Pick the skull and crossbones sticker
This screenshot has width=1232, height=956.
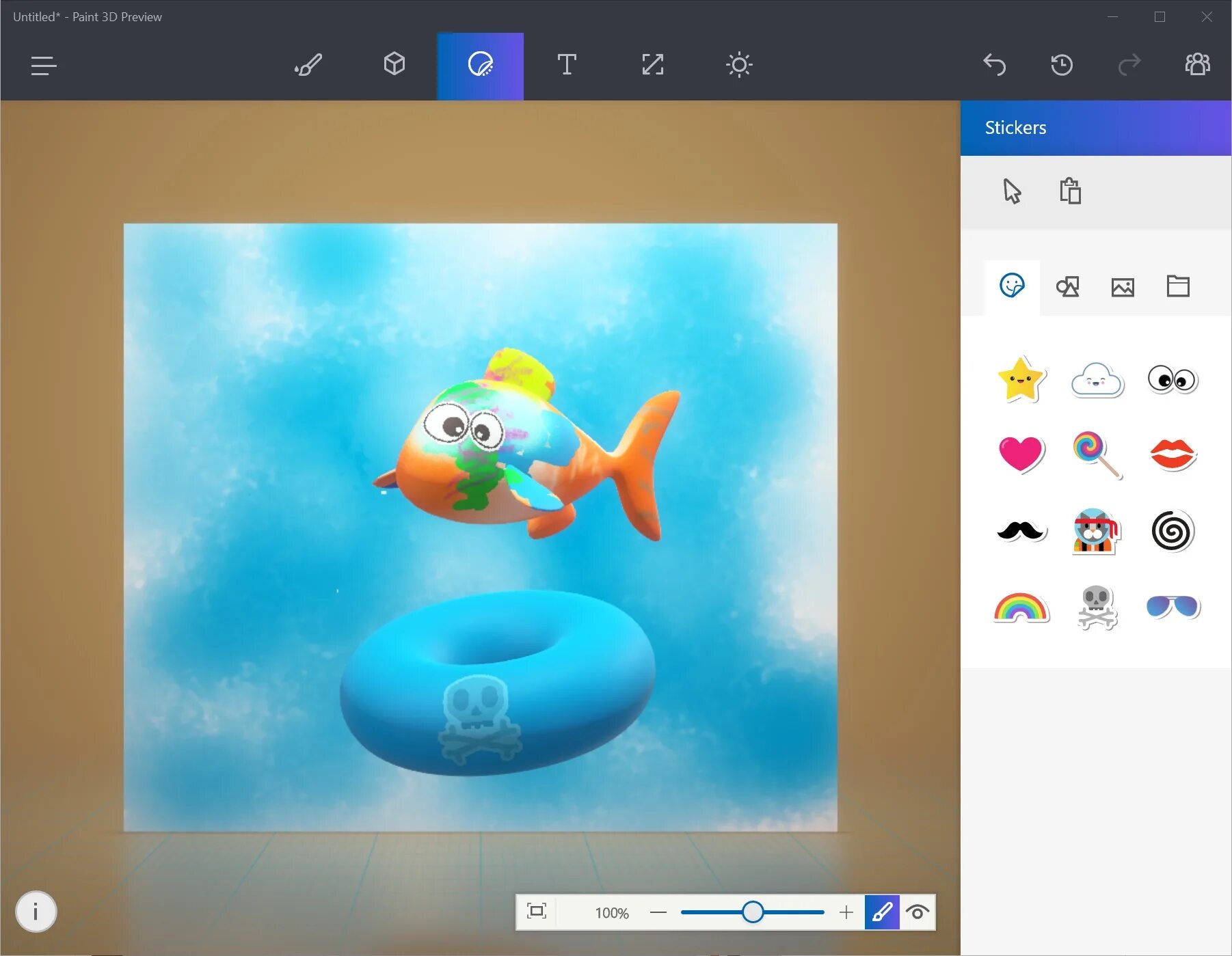click(x=1097, y=607)
